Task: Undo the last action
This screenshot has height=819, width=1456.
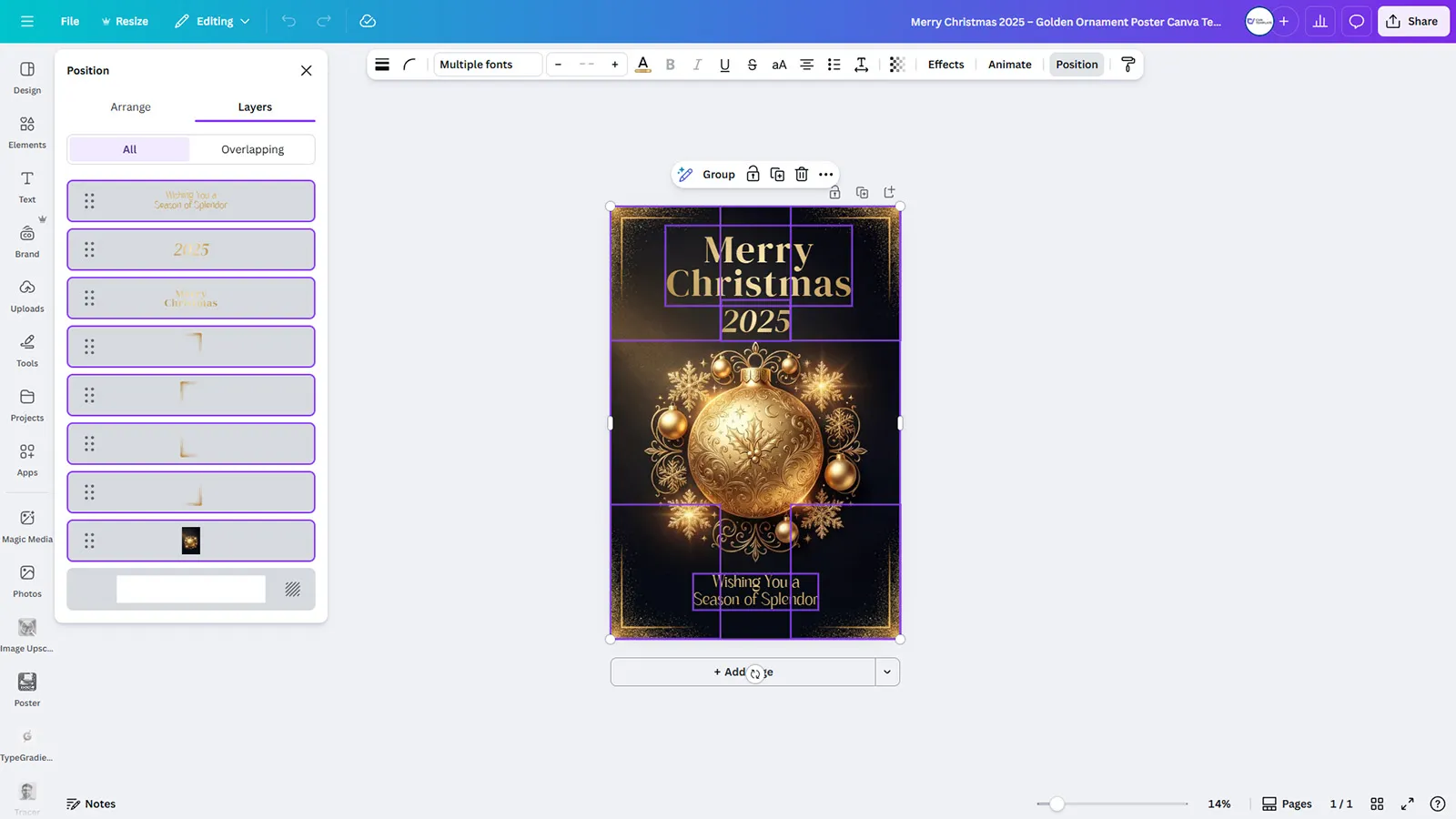Action: tap(288, 21)
